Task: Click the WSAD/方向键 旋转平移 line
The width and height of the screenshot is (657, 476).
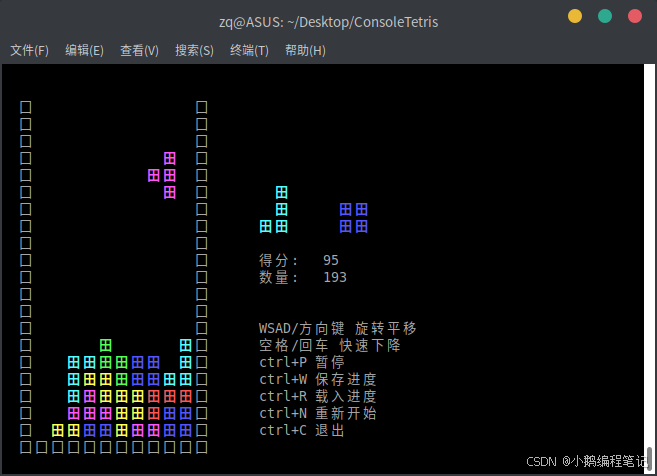Action: 338,328
